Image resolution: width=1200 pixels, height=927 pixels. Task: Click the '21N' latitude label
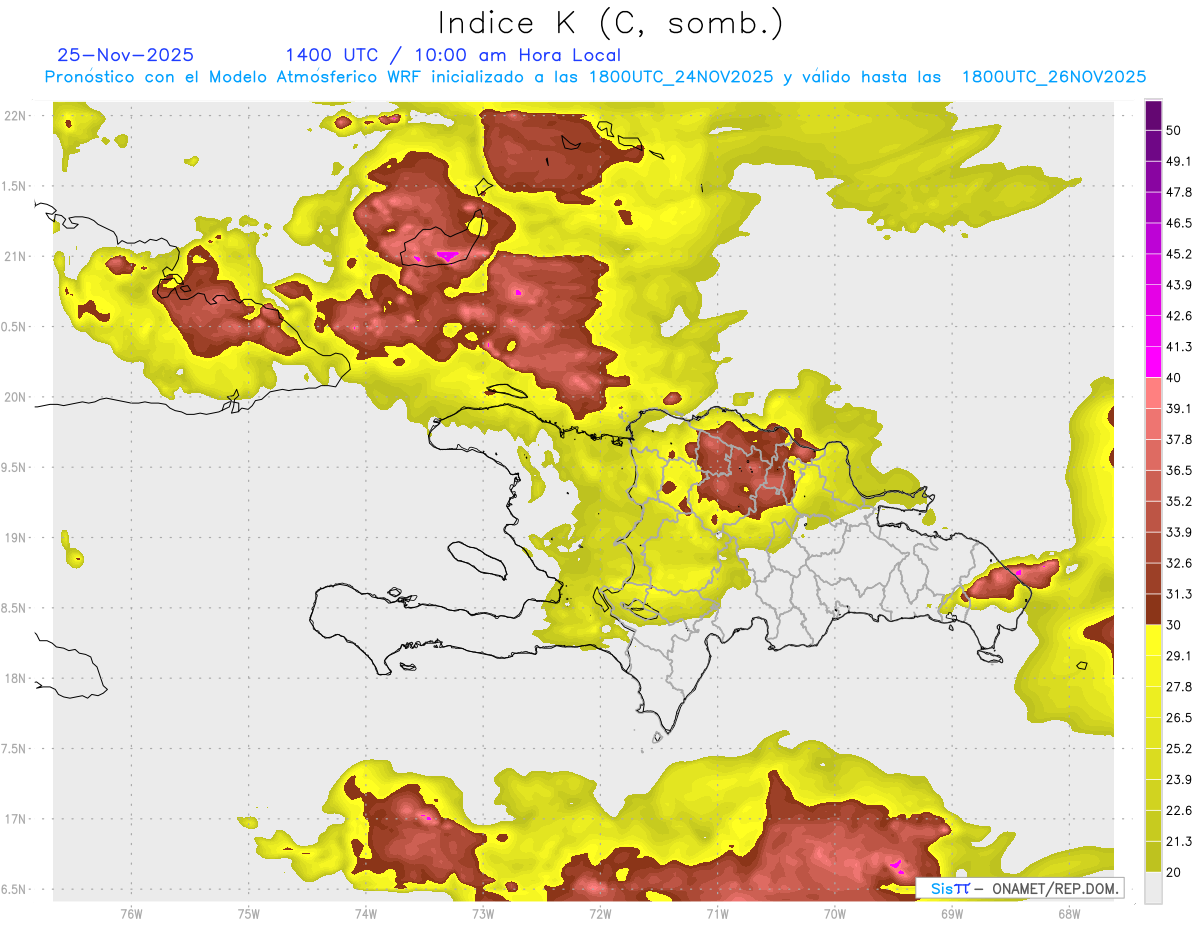pyautogui.click(x=17, y=256)
